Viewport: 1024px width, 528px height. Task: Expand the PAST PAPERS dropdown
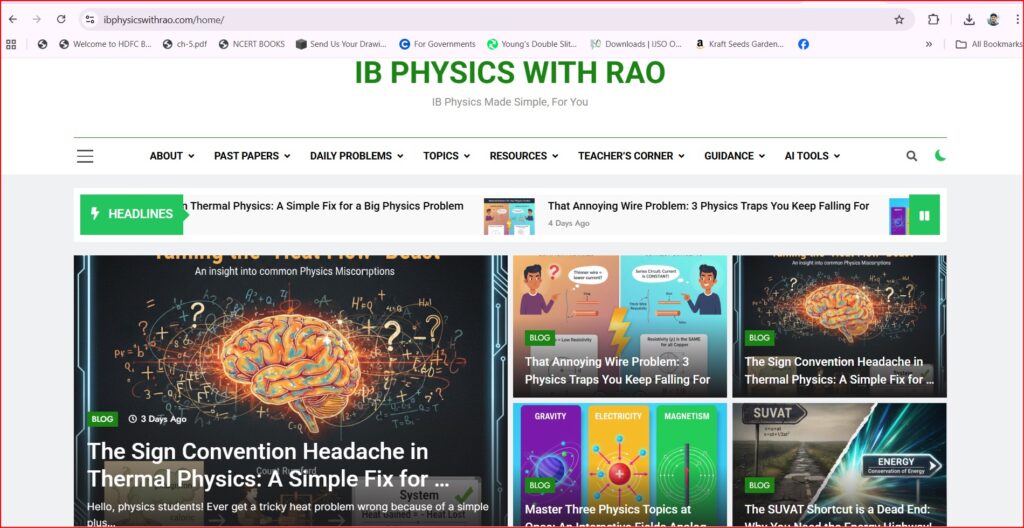click(x=251, y=156)
